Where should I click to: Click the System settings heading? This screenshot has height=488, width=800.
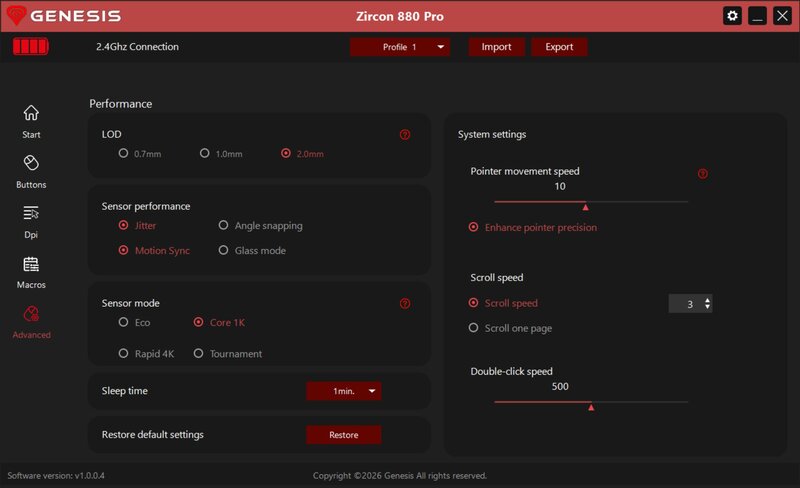point(492,134)
